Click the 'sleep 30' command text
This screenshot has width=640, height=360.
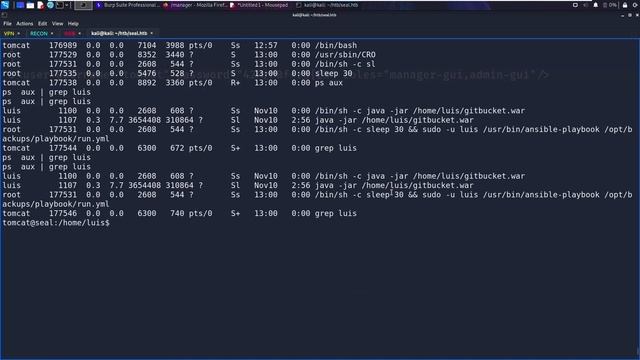333,73
